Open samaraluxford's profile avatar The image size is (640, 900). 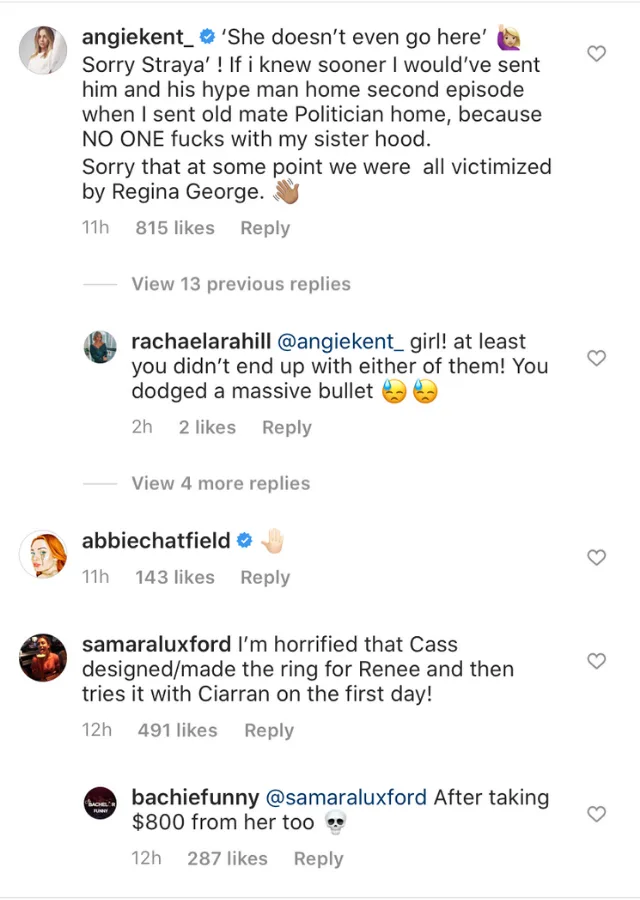43,657
